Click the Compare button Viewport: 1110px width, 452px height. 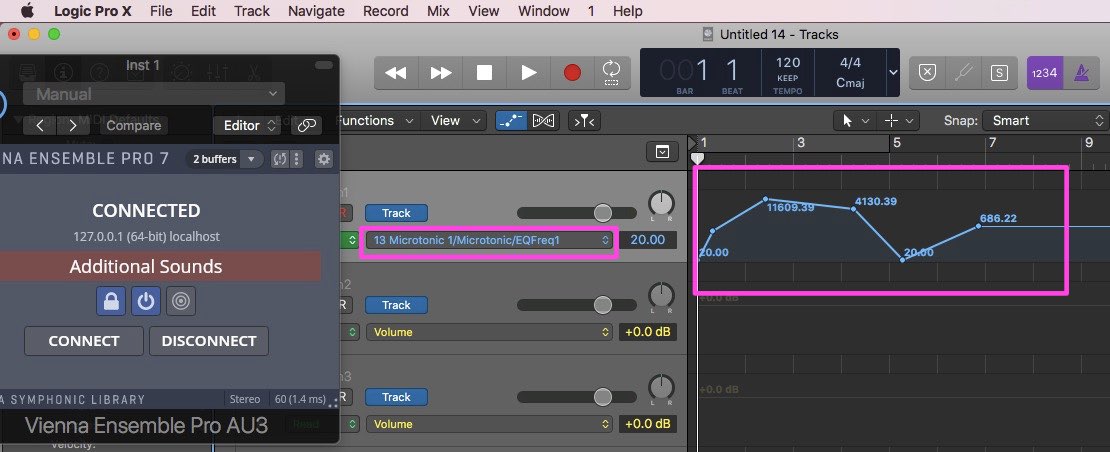click(134, 126)
